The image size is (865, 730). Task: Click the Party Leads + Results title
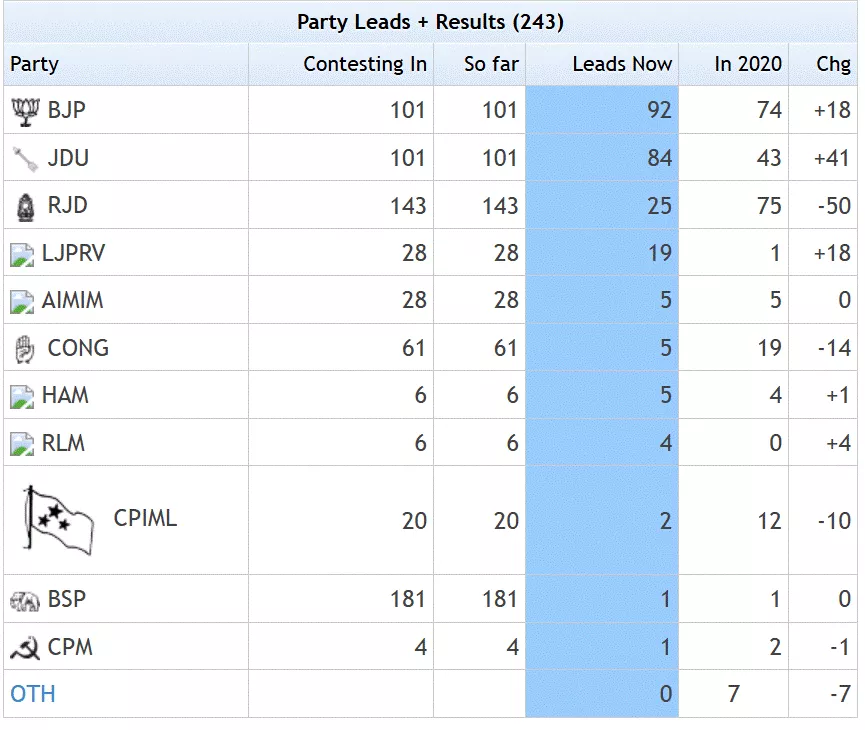(x=430, y=21)
